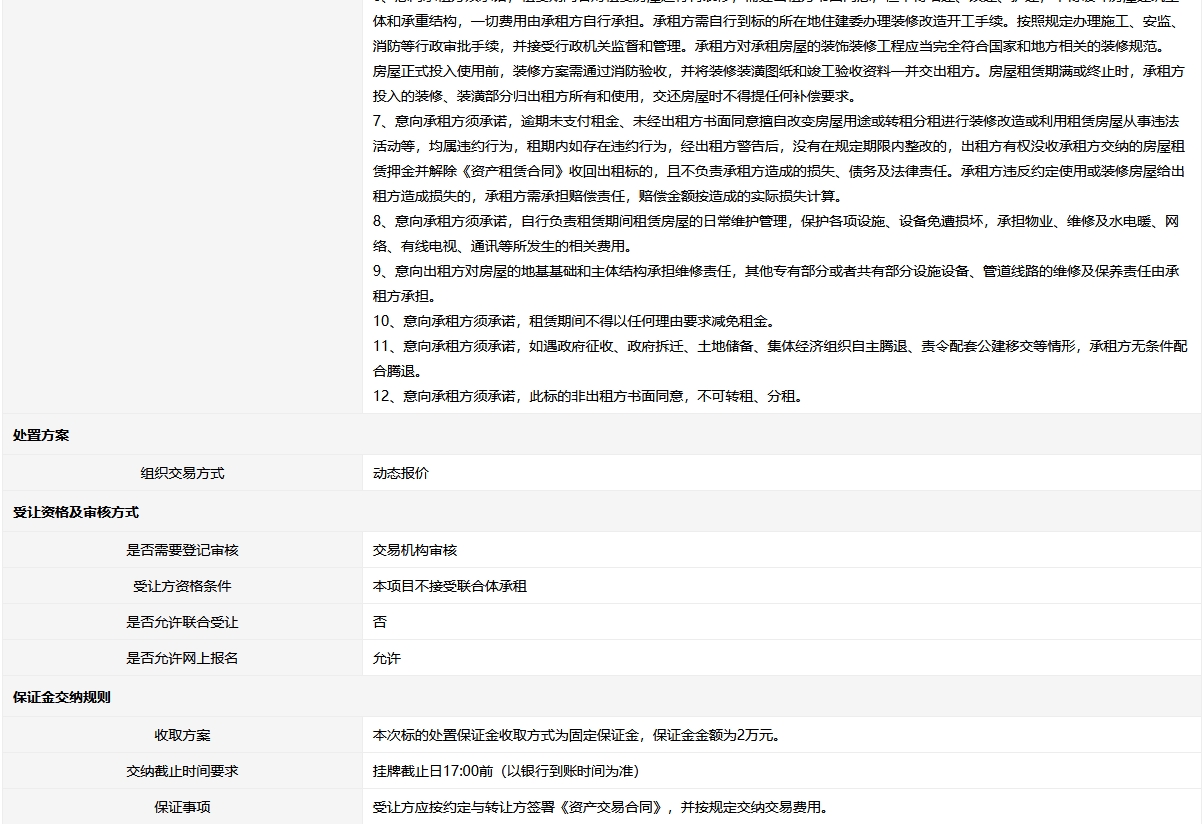
Task: Select the 交纳截止时间要求 label
Action: 182,771
